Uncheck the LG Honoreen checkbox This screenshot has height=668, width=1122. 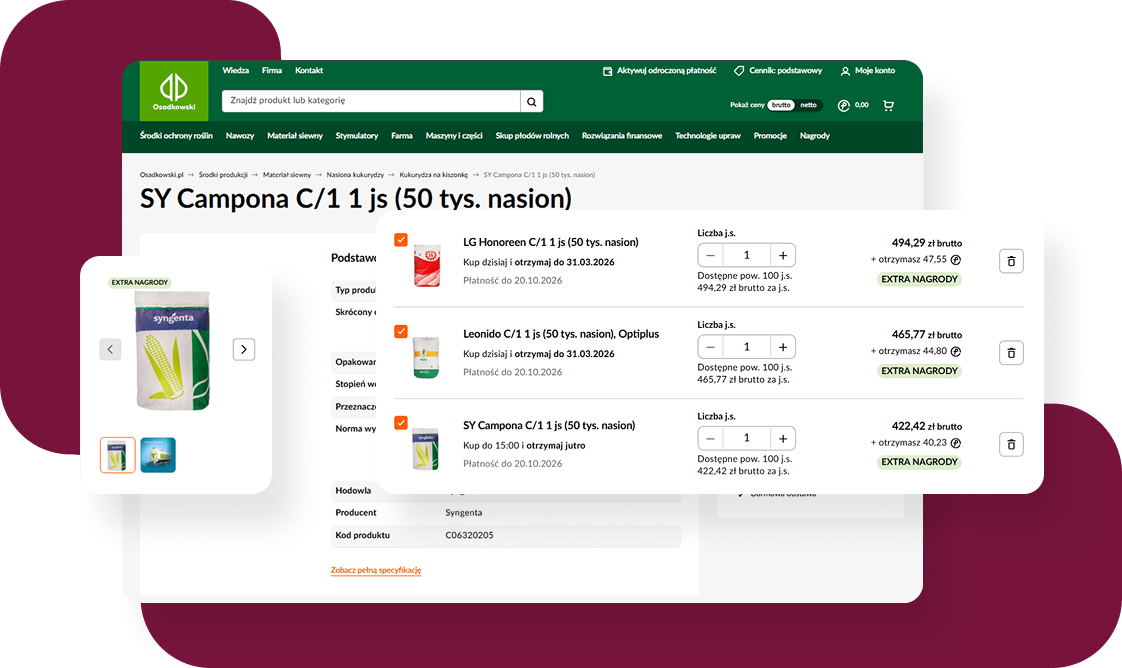[401, 240]
